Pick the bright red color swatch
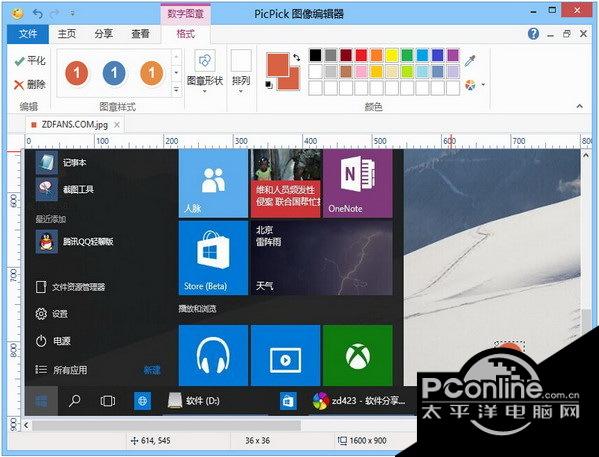599x457 pixels. (361, 55)
